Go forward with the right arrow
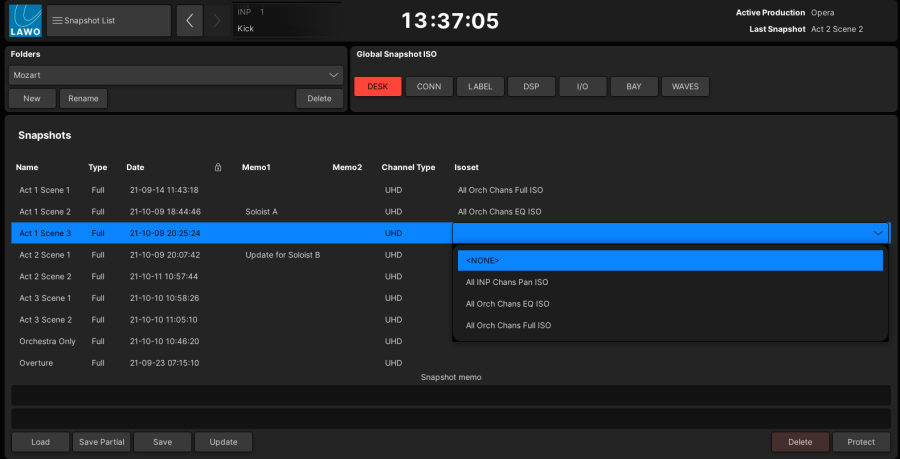This screenshot has width=900, height=459. coord(218,20)
